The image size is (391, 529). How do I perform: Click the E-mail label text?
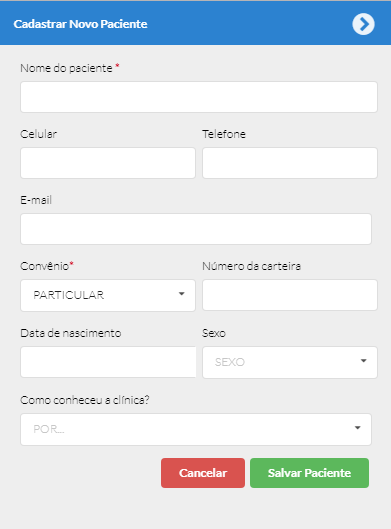coord(36,200)
